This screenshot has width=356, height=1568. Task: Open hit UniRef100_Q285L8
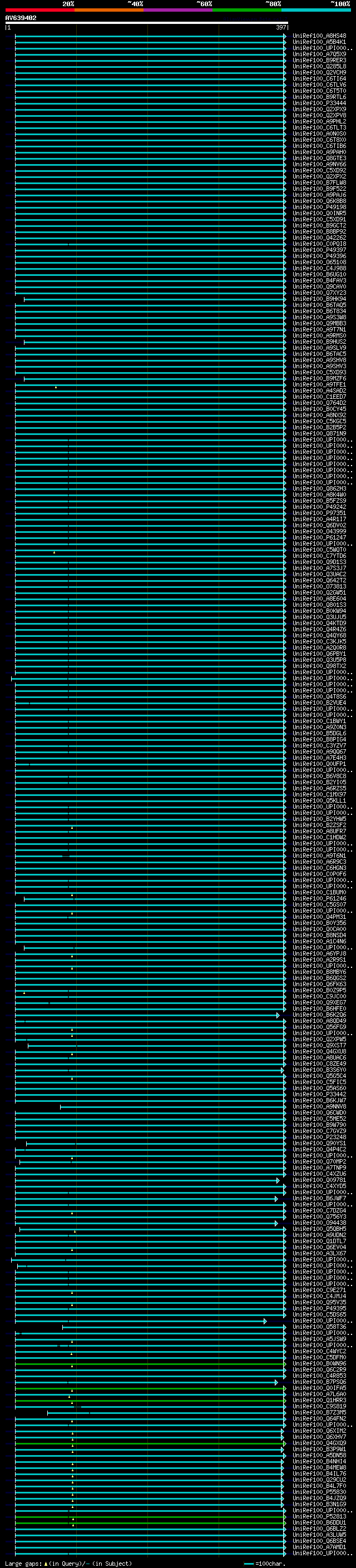pos(319,66)
